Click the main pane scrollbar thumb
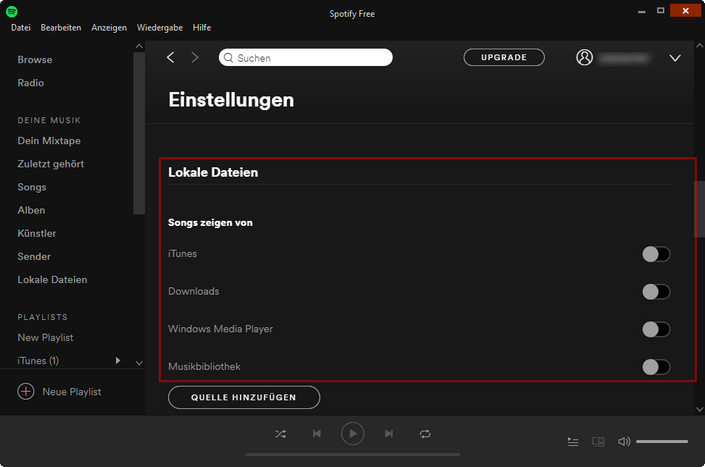The height and width of the screenshot is (467, 705). [699, 209]
